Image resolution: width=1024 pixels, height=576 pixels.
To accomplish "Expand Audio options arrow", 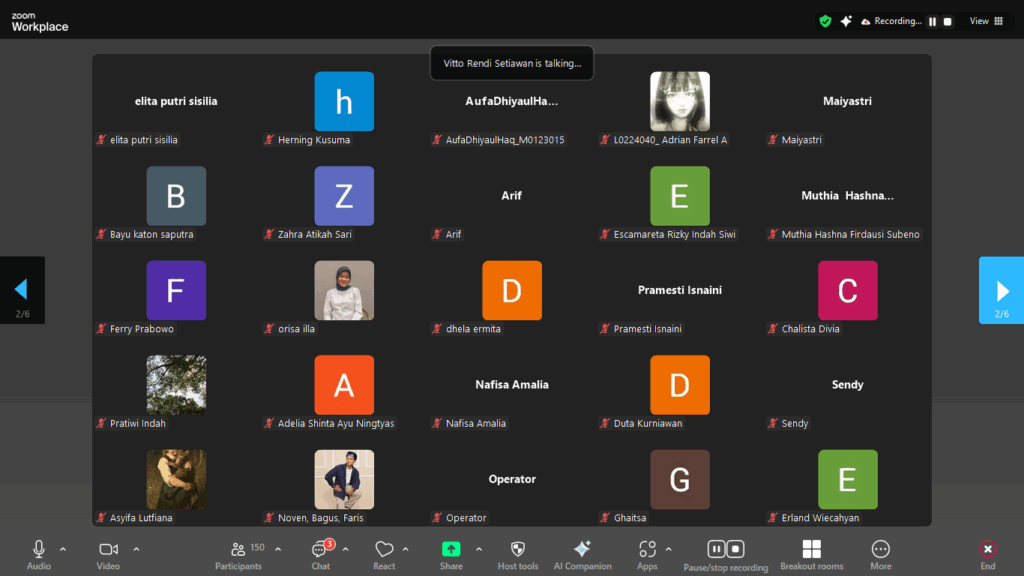I will coord(63,549).
